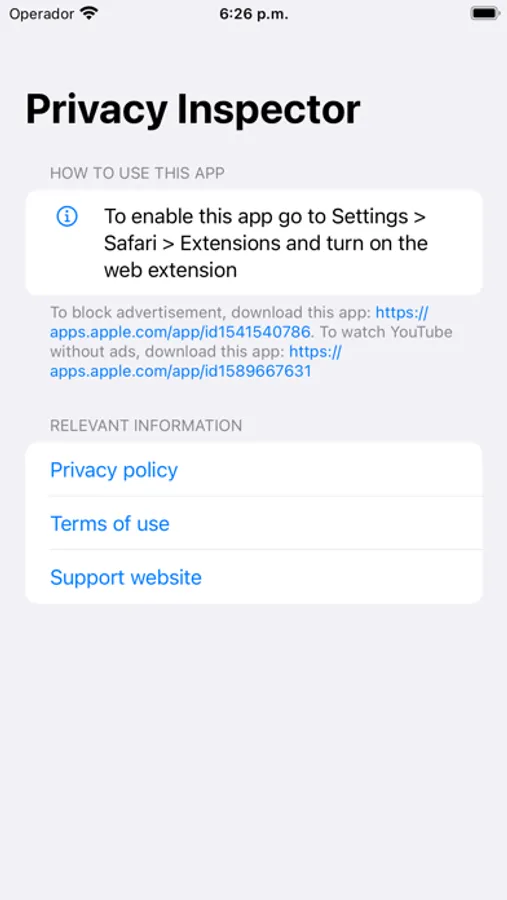Open the Privacy policy link
This screenshot has height=900, width=507.
tap(114, 470)
